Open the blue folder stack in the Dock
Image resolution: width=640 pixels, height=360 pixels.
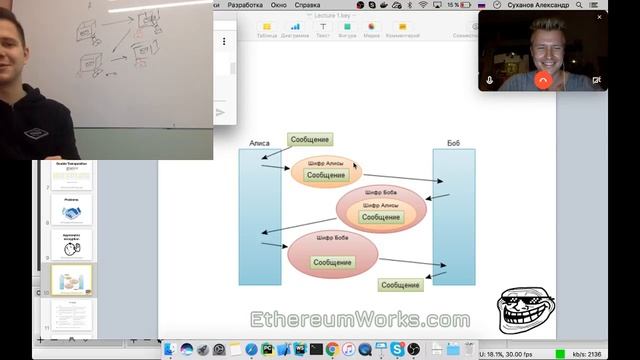click(x=453, y=349)
